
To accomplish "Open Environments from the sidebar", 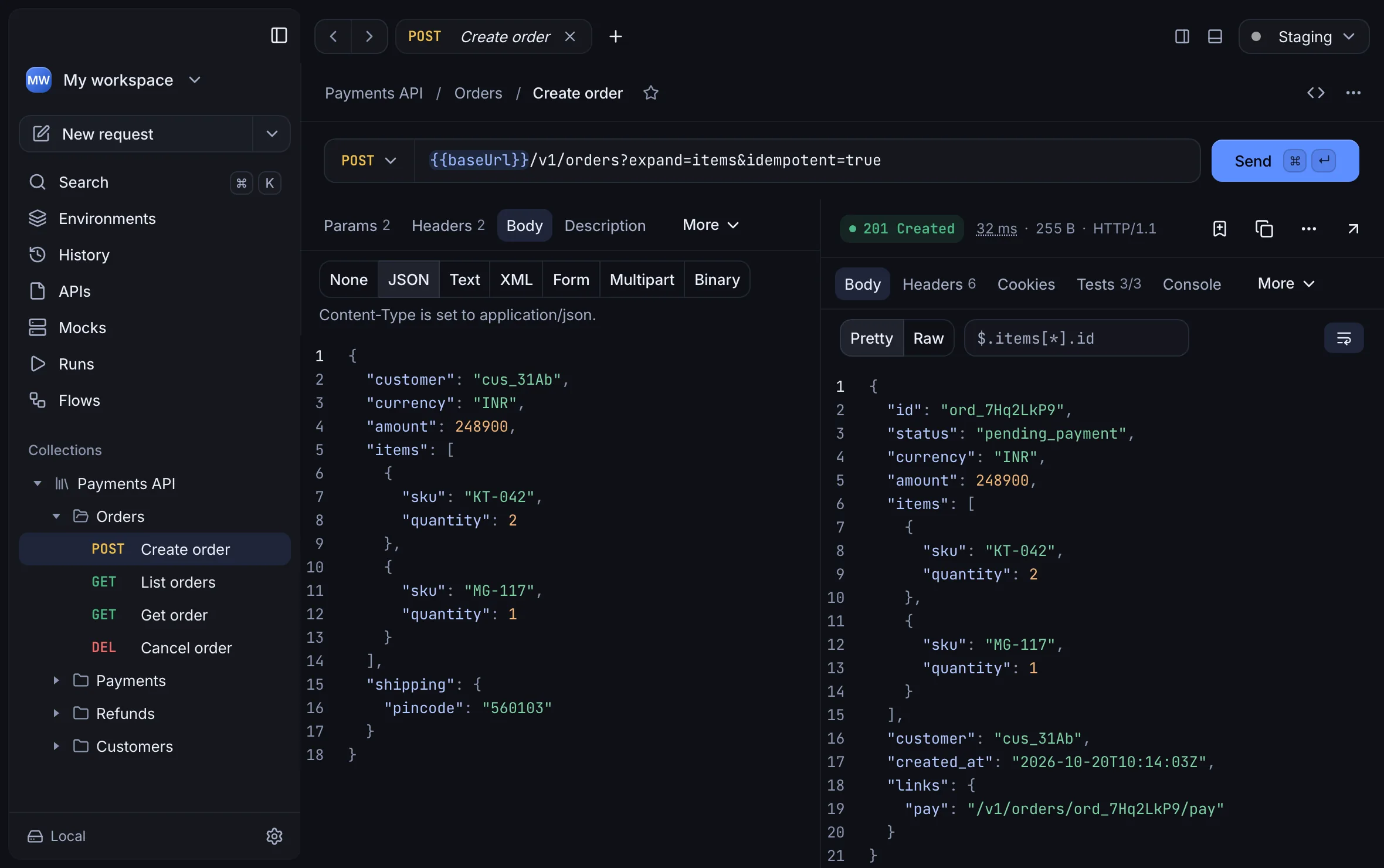I will [107, 218].
